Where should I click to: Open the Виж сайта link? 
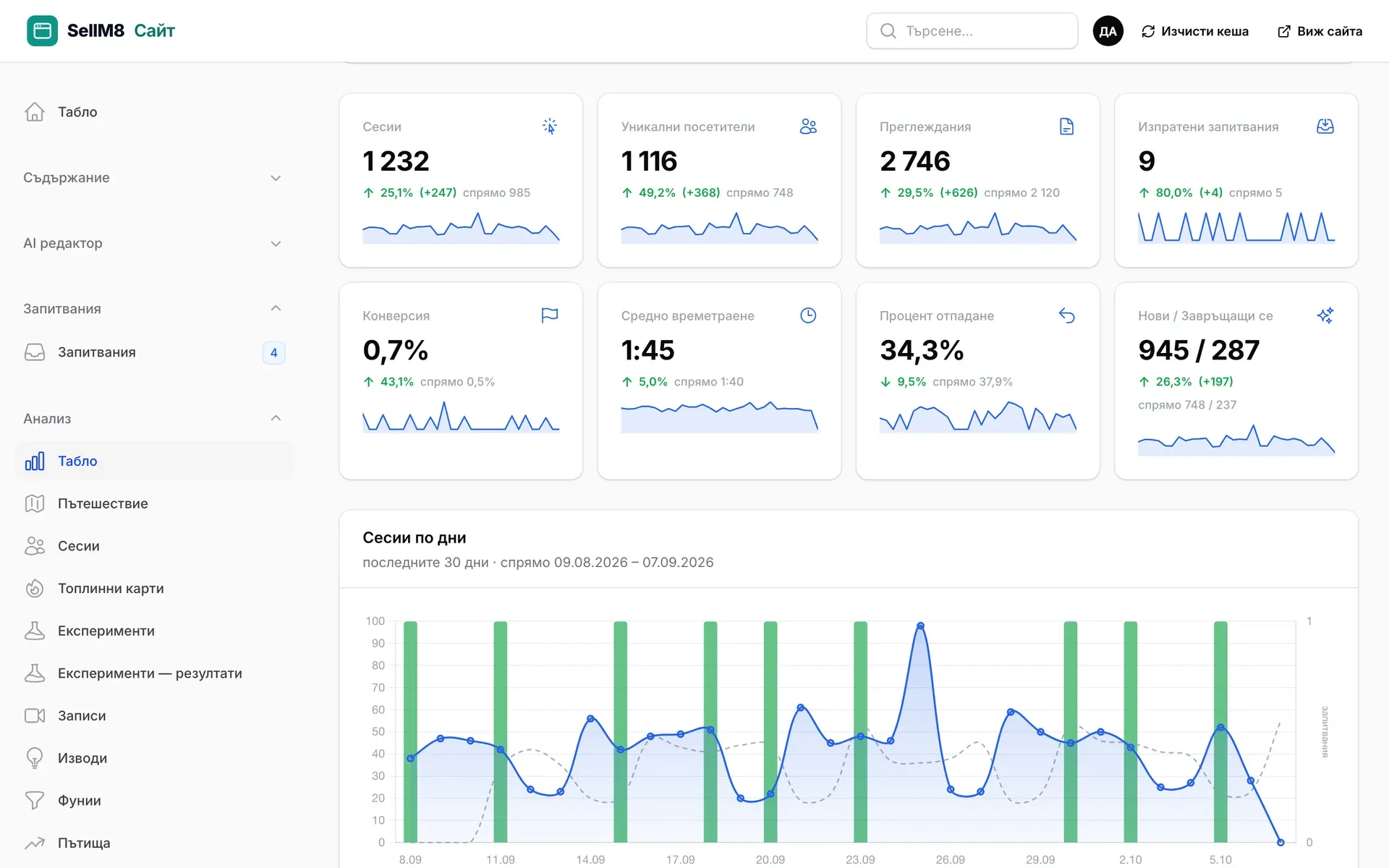(x=1320, y=31)
